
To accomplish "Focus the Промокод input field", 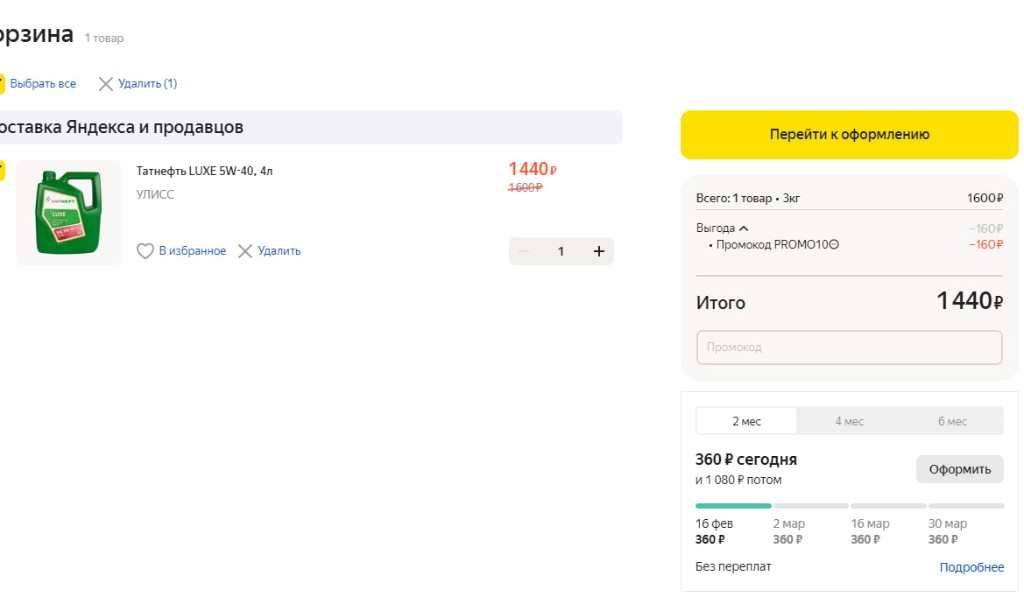I will pos(849,347).
